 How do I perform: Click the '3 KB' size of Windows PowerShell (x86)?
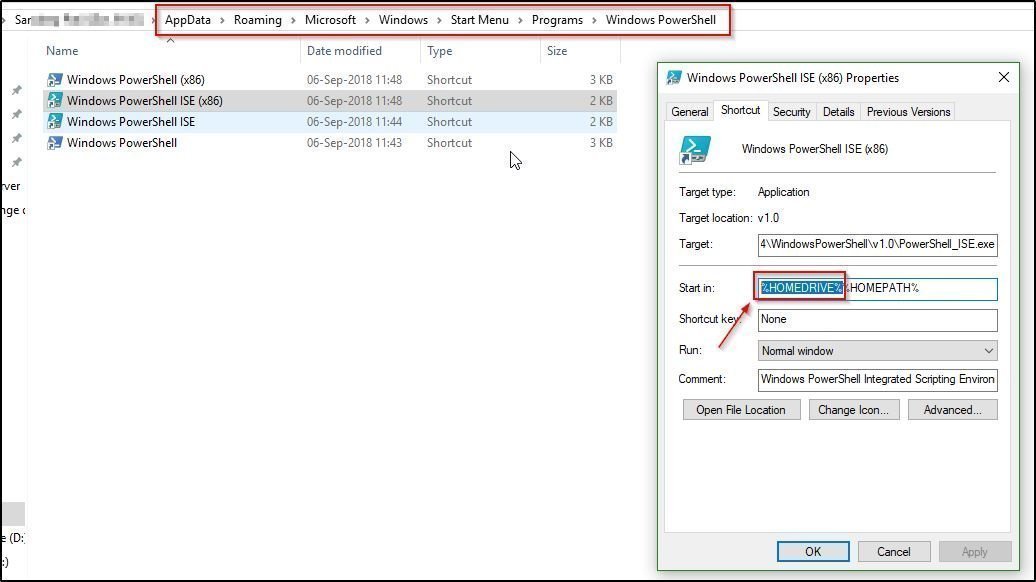601,80
